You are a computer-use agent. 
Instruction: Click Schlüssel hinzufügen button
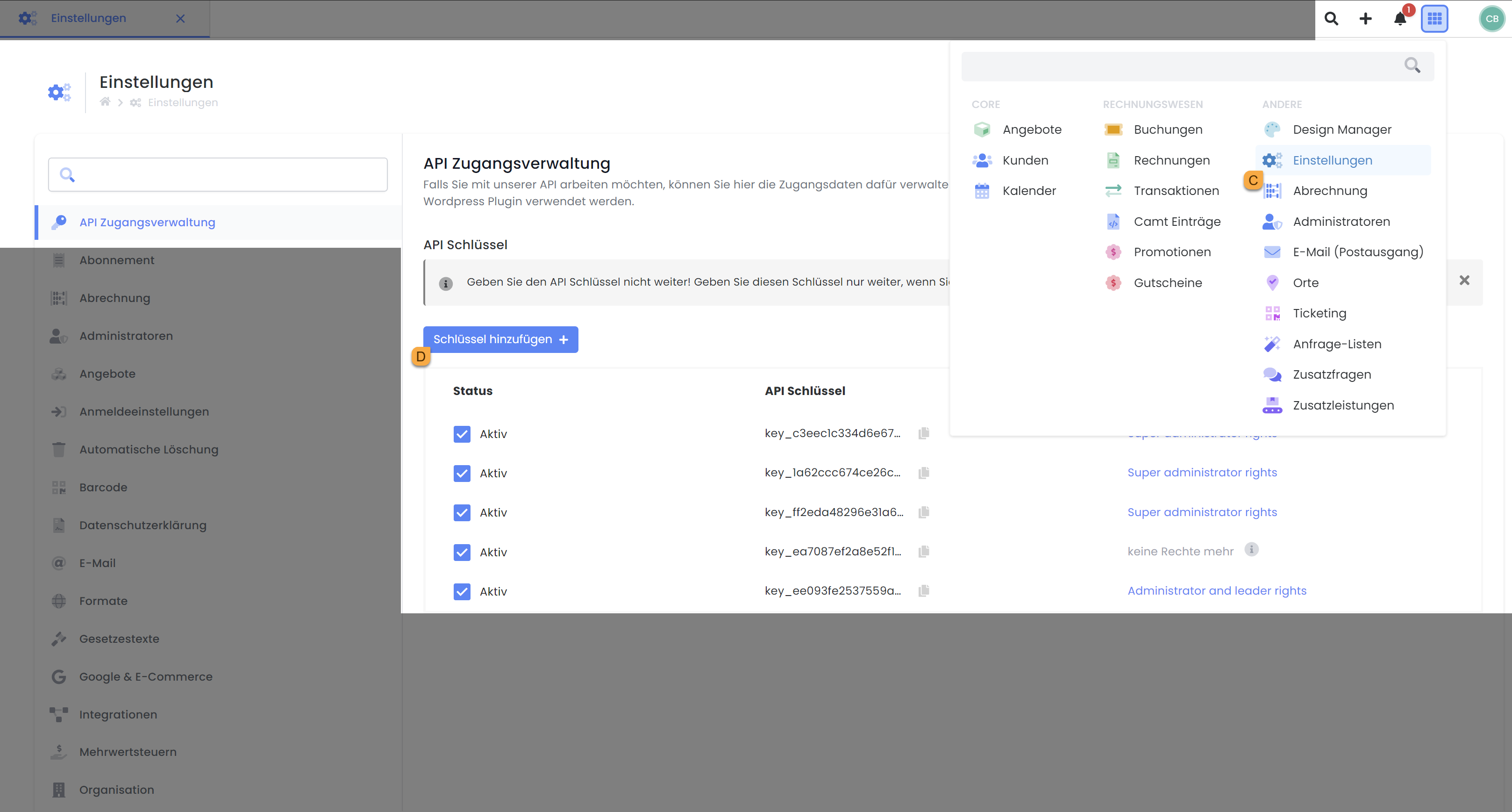click(500, 339)
